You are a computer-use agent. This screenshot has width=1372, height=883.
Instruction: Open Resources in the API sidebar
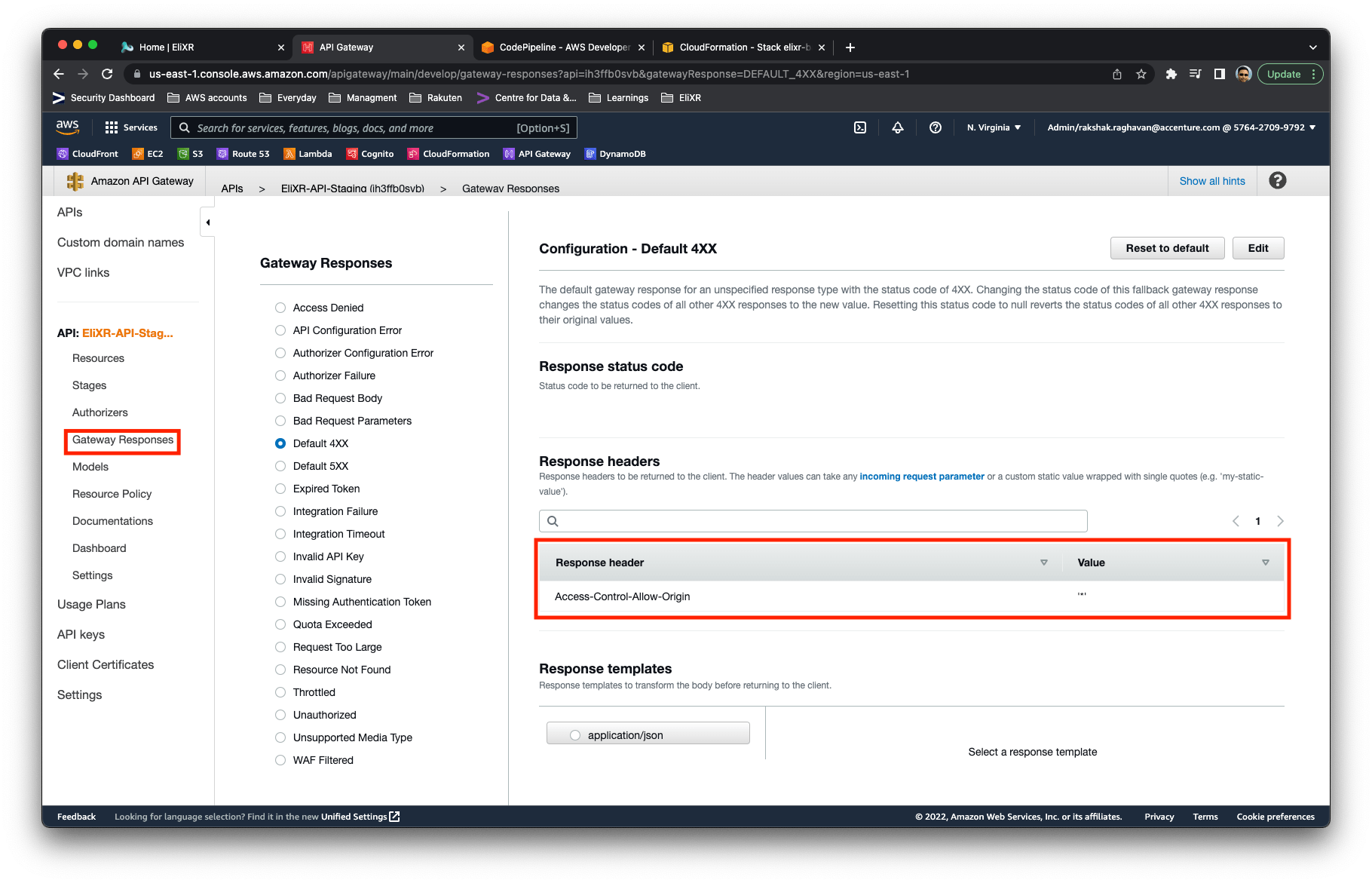[x=98, y=358]
